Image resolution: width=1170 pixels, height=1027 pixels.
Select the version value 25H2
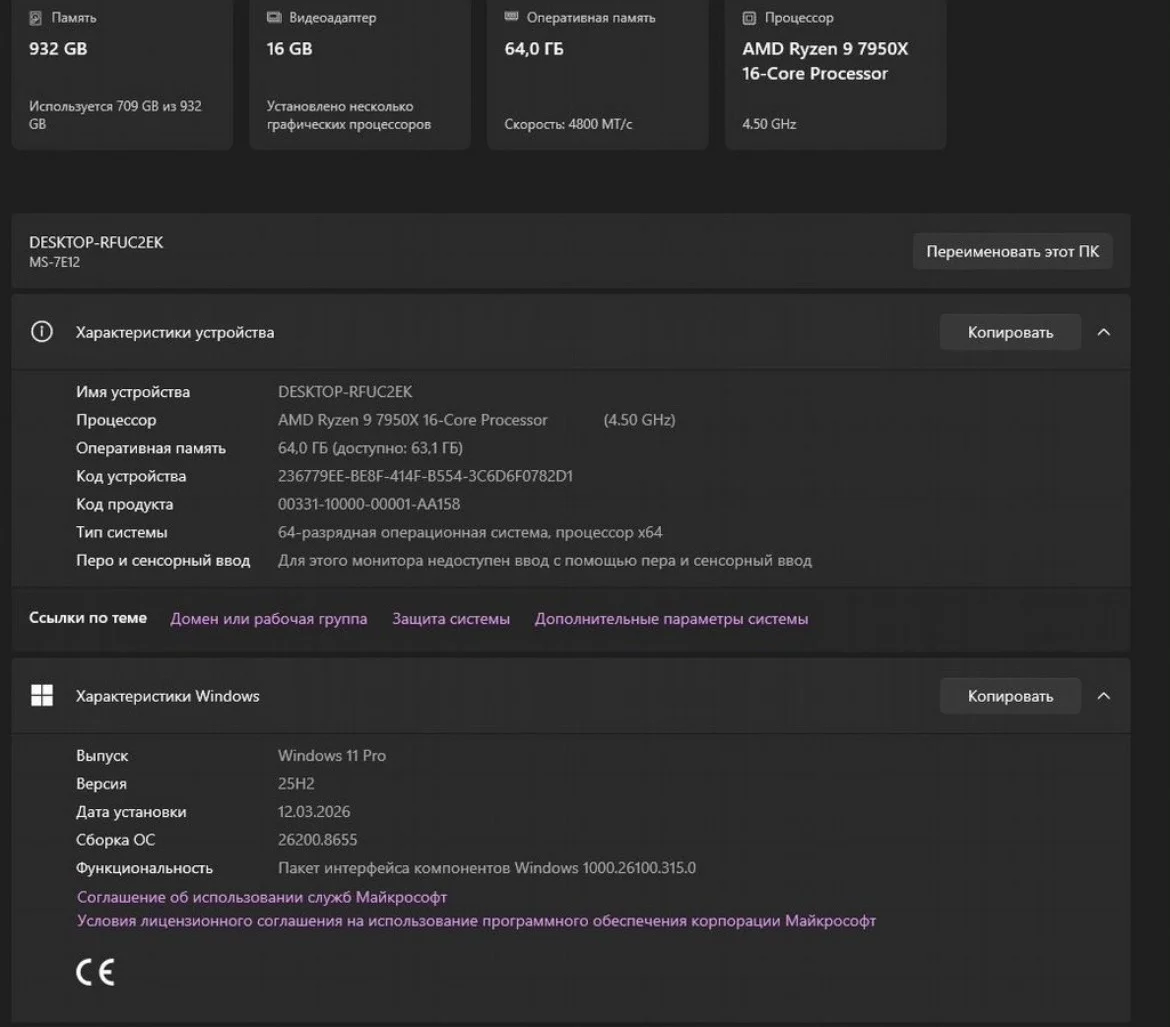[296, 784]
